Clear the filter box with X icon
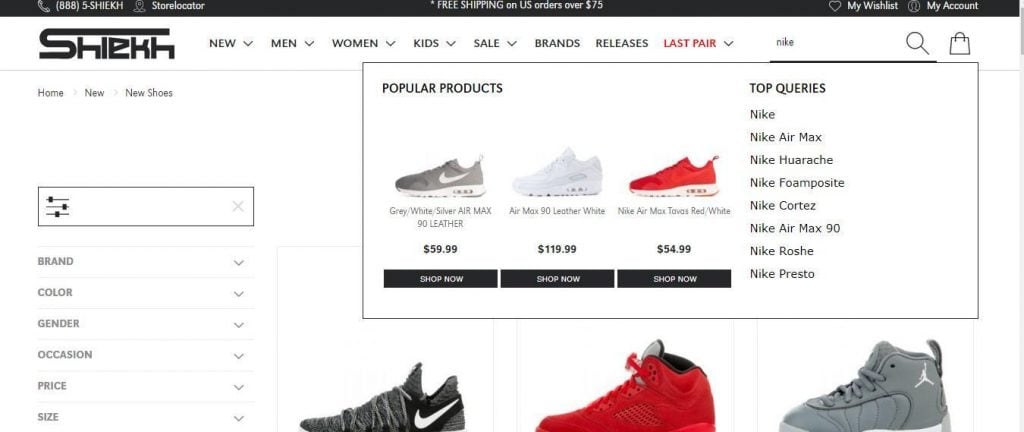1024x432 pixels. 238,207
